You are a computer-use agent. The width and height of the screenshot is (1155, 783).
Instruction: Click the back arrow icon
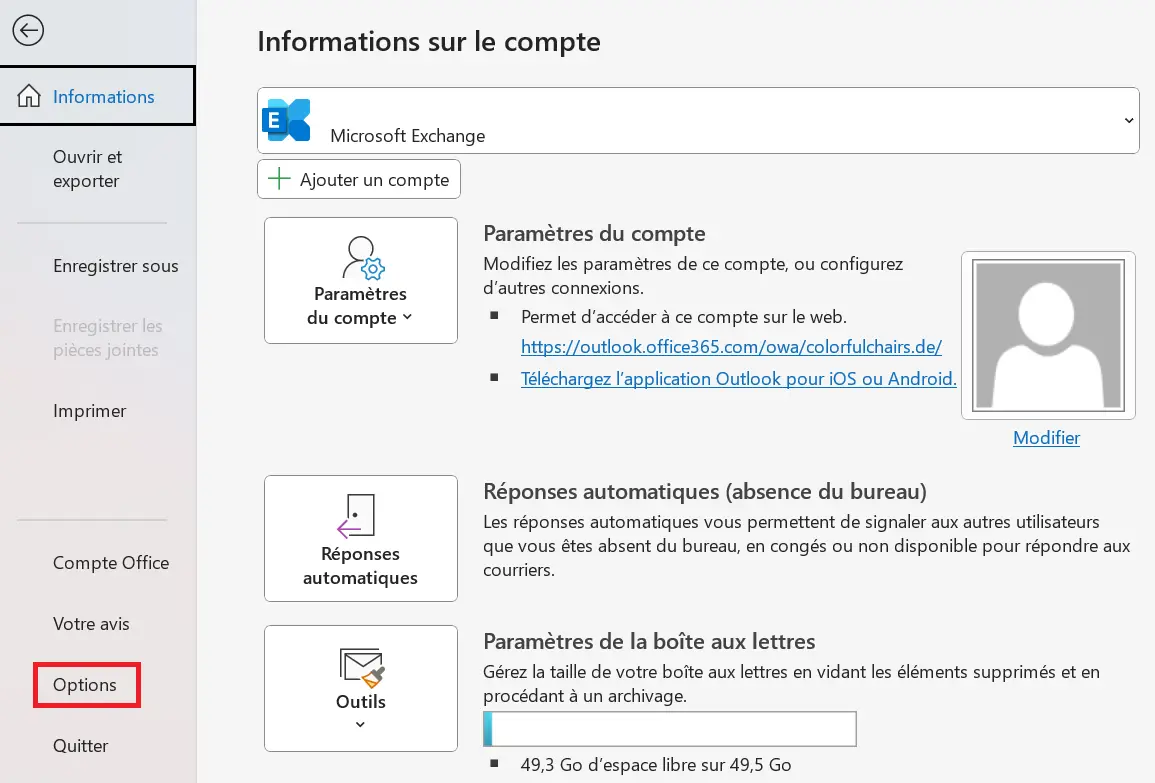click(28, 30)
